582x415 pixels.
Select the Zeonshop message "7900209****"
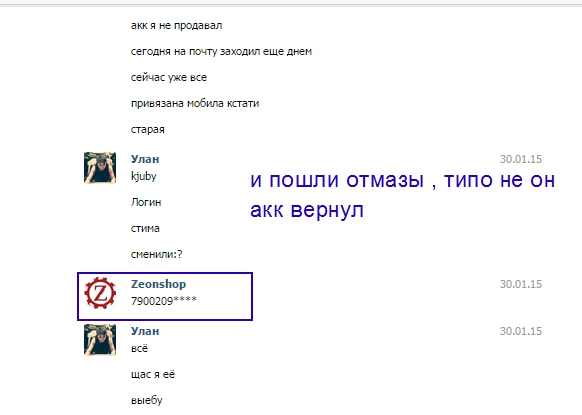(164, 301)
